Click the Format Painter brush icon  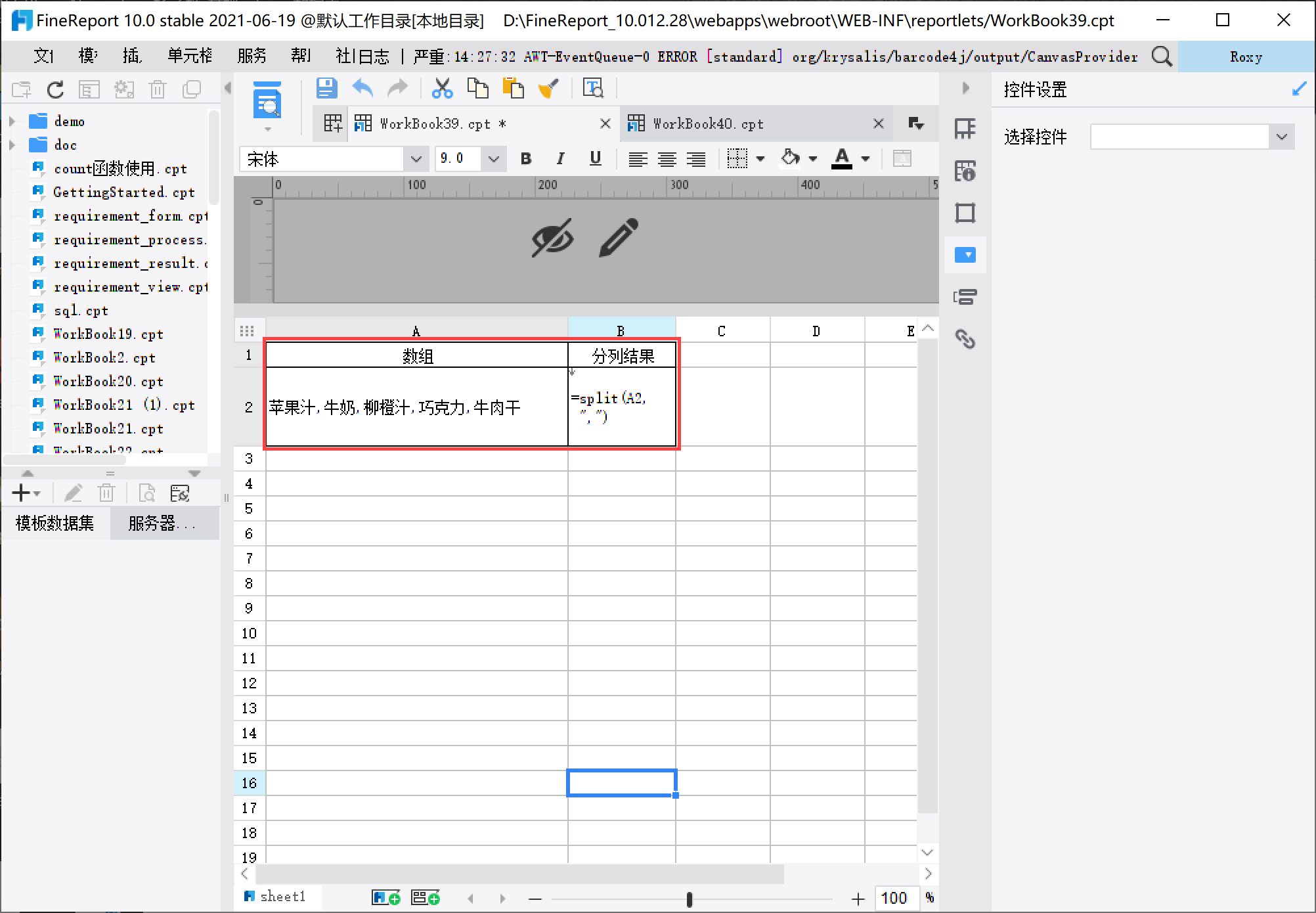548,88
